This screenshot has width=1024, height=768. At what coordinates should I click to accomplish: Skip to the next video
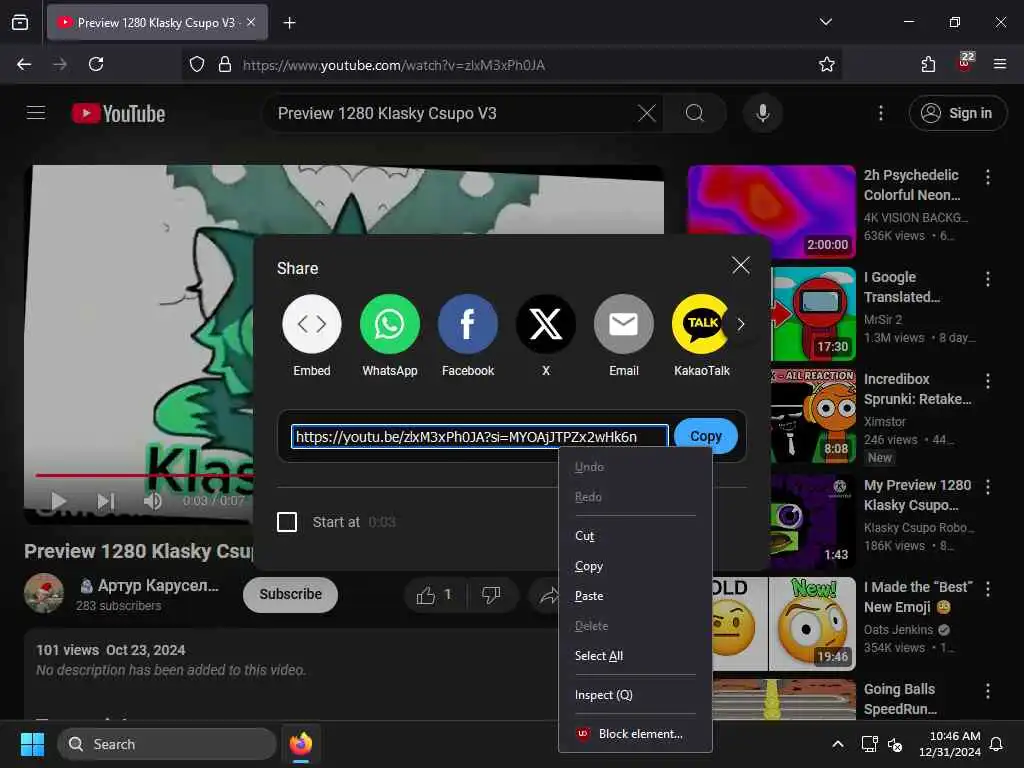click(x=105, y=501)
